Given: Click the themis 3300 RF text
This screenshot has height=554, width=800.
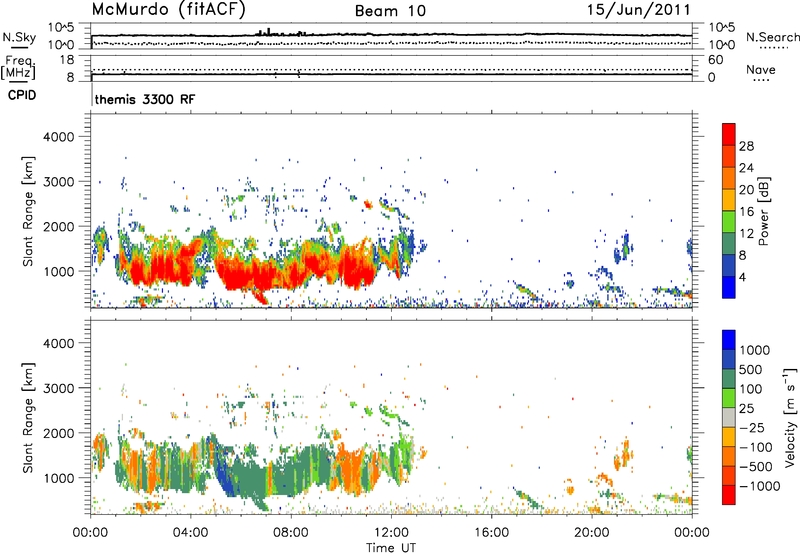Looking at the screenshot, I should point(145,99).
